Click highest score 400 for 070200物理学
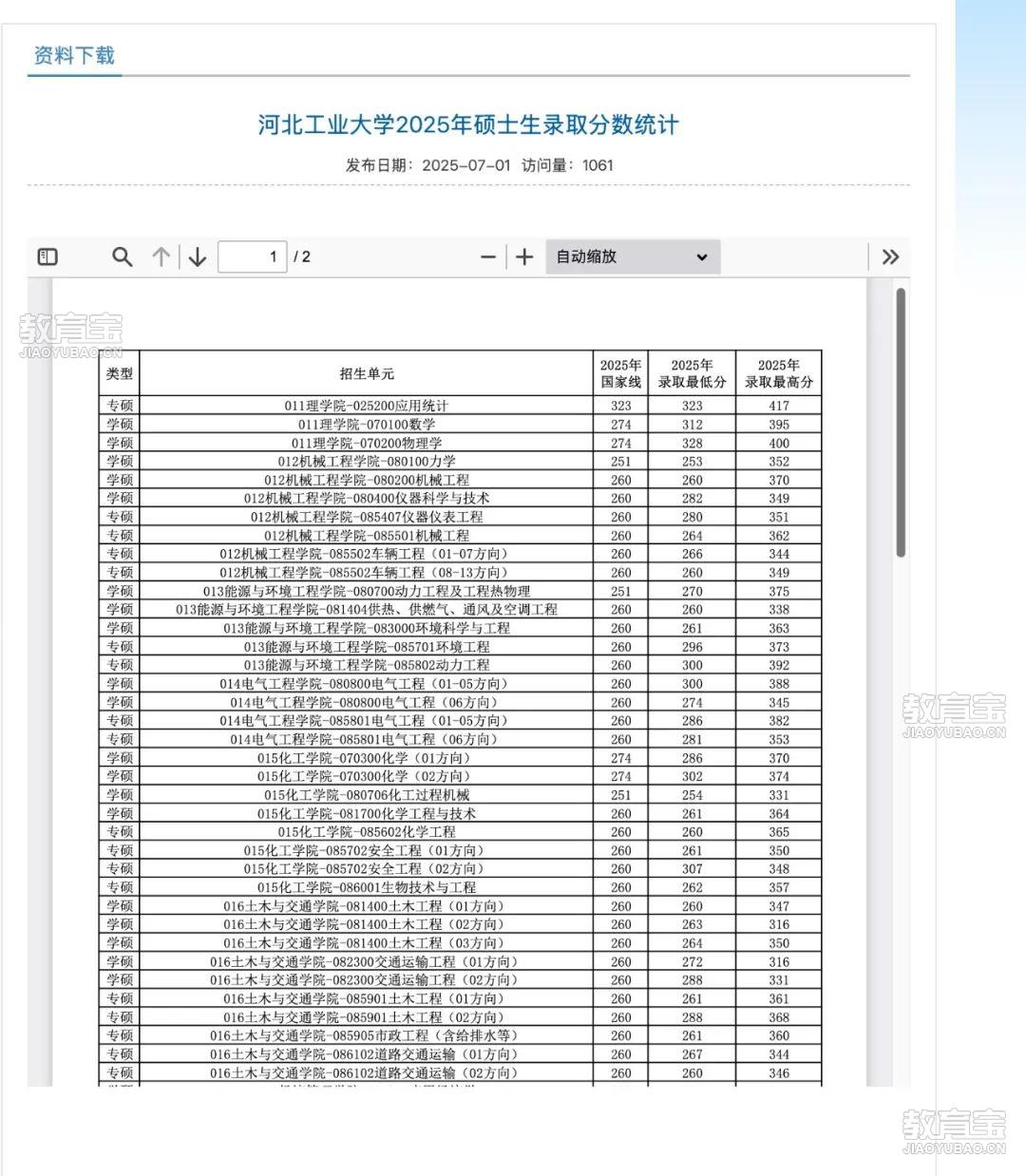Screen dimensions: 1026x1176 tap(779, 443)
